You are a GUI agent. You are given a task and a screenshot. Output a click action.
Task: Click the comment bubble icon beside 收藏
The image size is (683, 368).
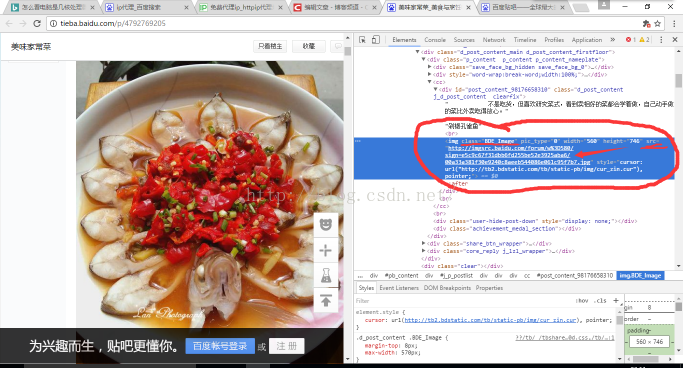point(337,46)
